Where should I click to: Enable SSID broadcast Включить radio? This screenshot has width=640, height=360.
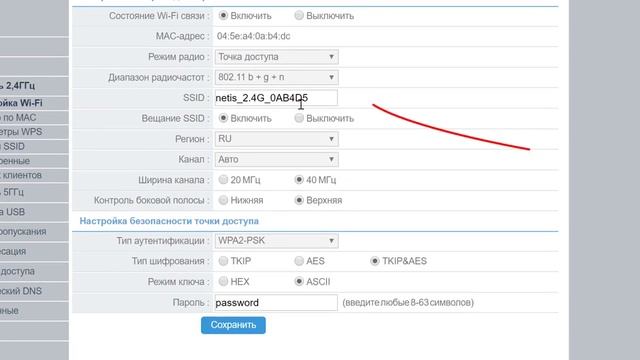[223, 118]
